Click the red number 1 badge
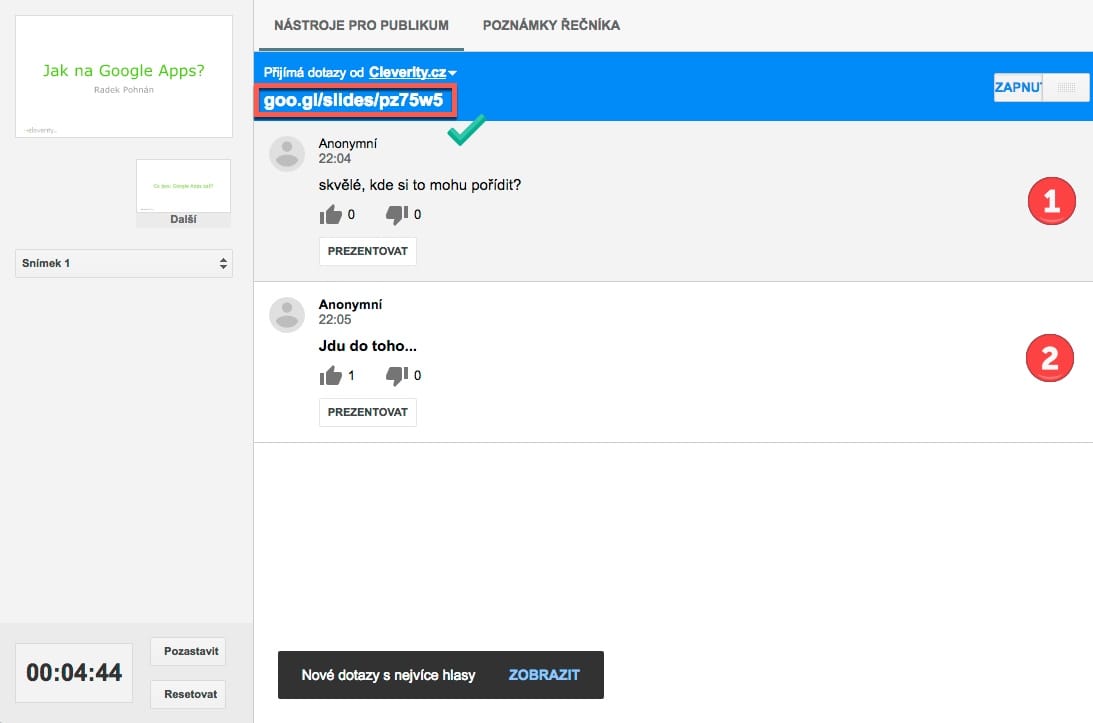The height and width of the screenshot is (723, 1093). [x=1050, y=202]
